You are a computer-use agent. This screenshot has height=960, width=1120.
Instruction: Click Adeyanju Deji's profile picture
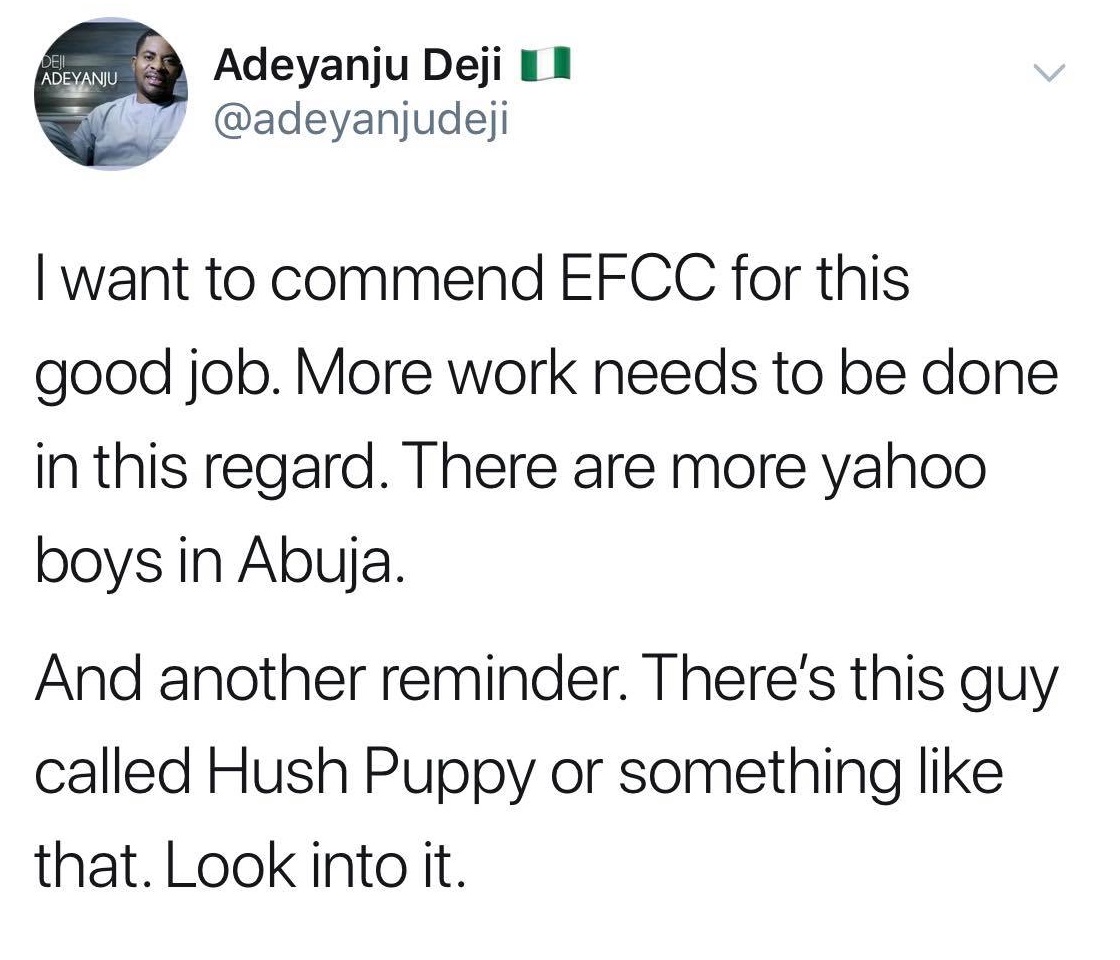(x=111, y=96)
